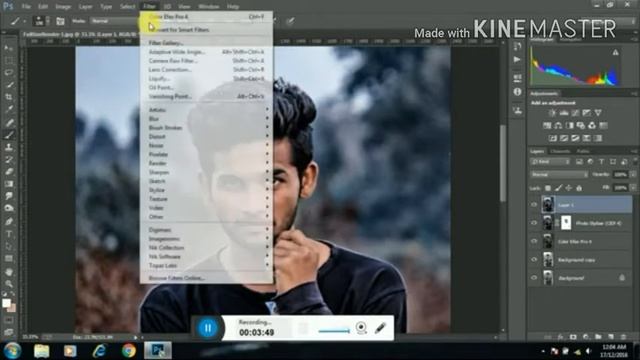Switch to the Paths tab
Viewport: 640px width, 360px height.
(x=583, y=151)
